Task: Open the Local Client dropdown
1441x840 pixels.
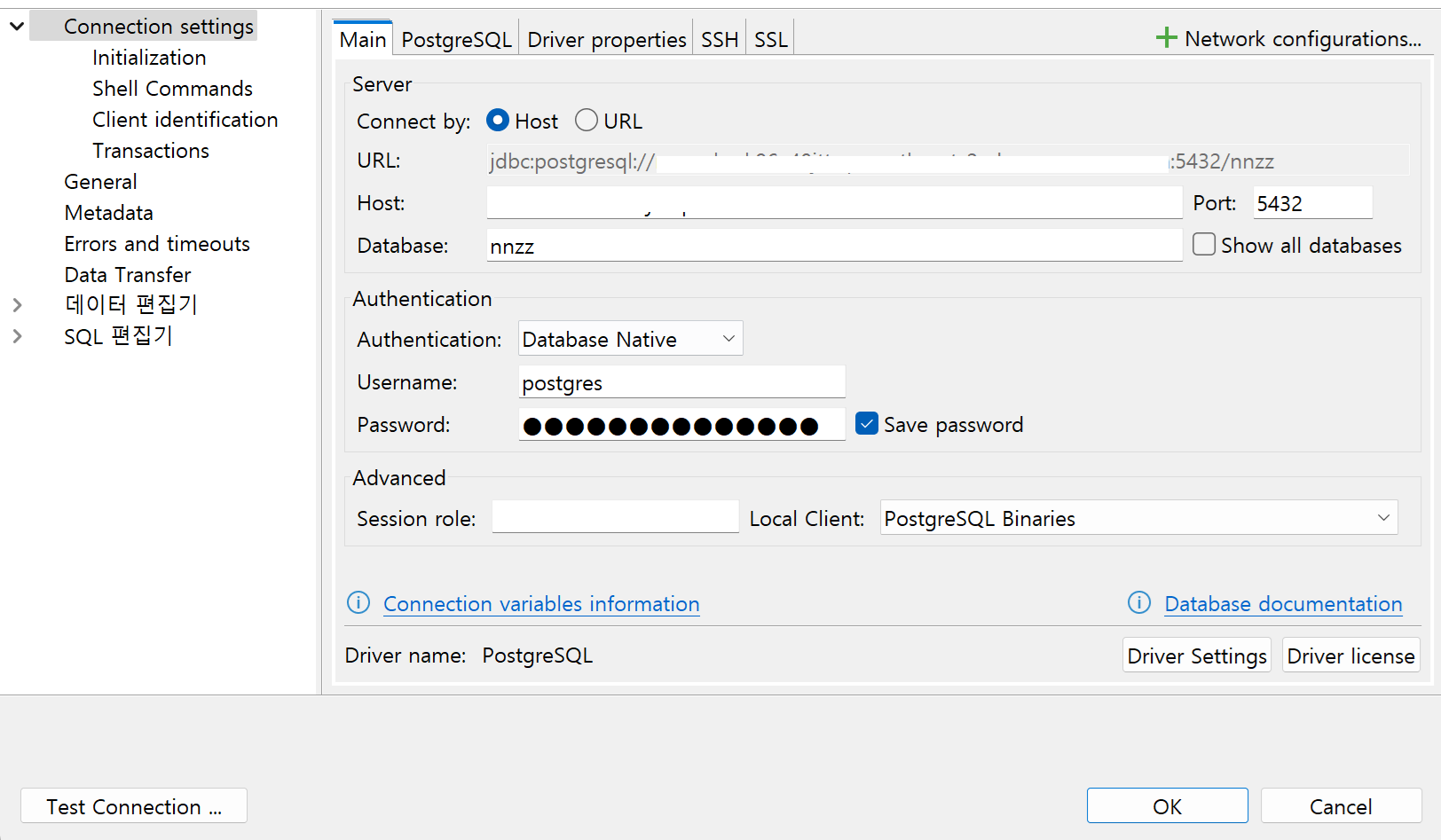Action: tap(1138, 518)
